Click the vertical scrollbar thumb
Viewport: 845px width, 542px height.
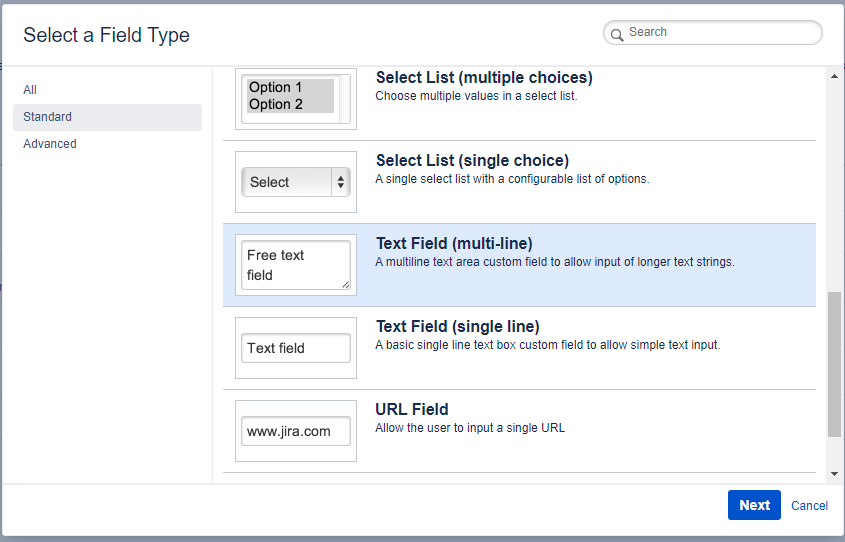coord(835,365)
